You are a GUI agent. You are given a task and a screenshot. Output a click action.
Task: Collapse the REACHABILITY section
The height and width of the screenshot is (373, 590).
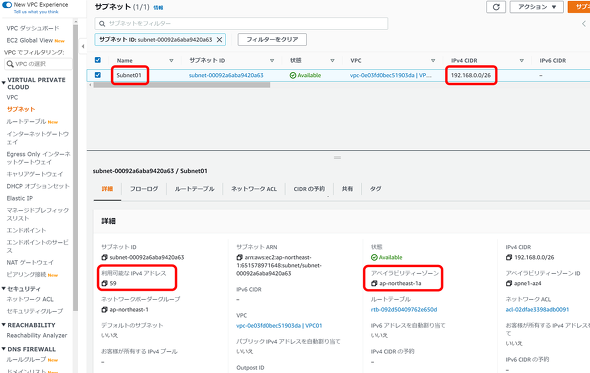point(3,325)
